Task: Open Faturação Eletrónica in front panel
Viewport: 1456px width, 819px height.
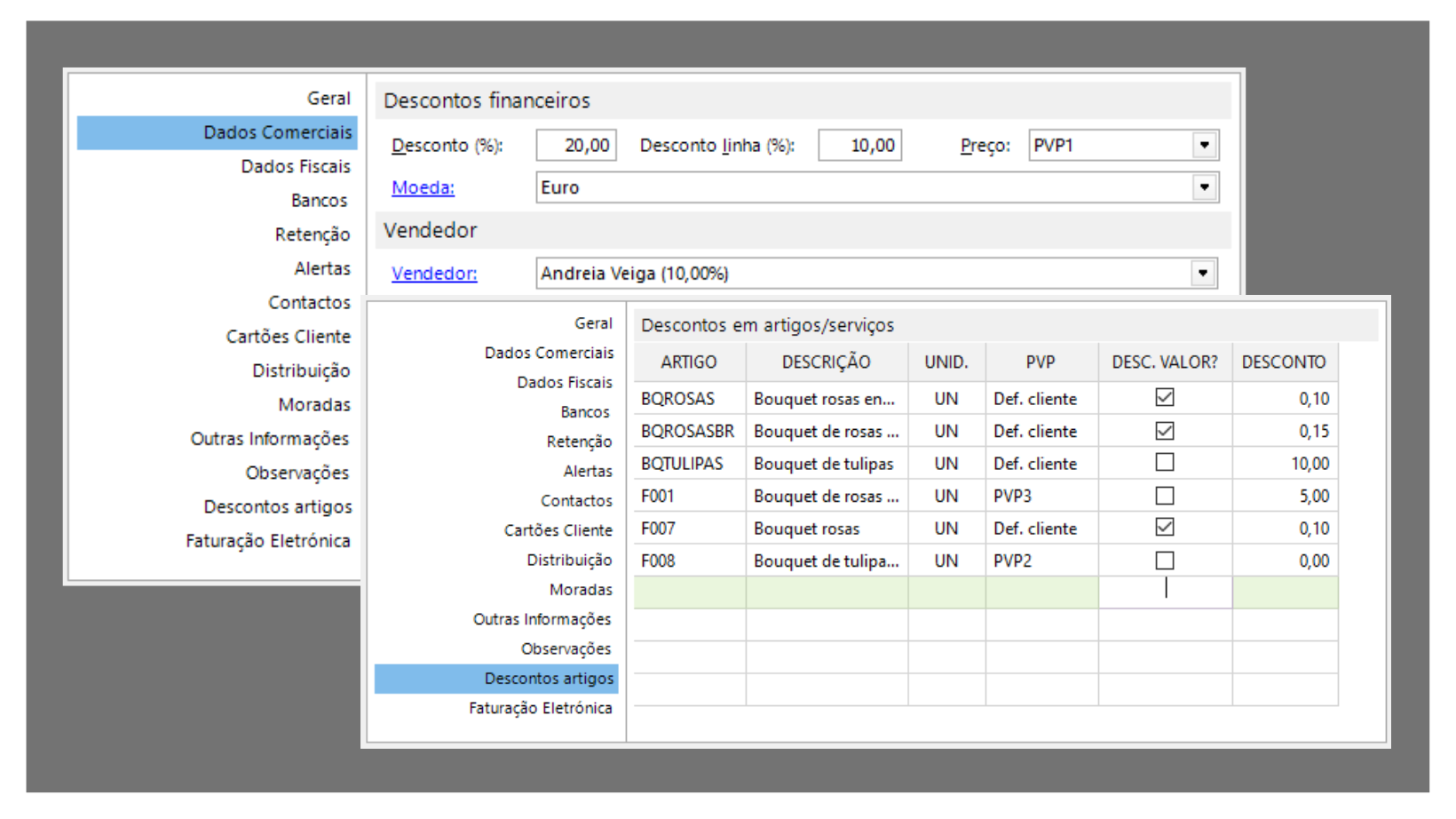Action: pos(540,708)
